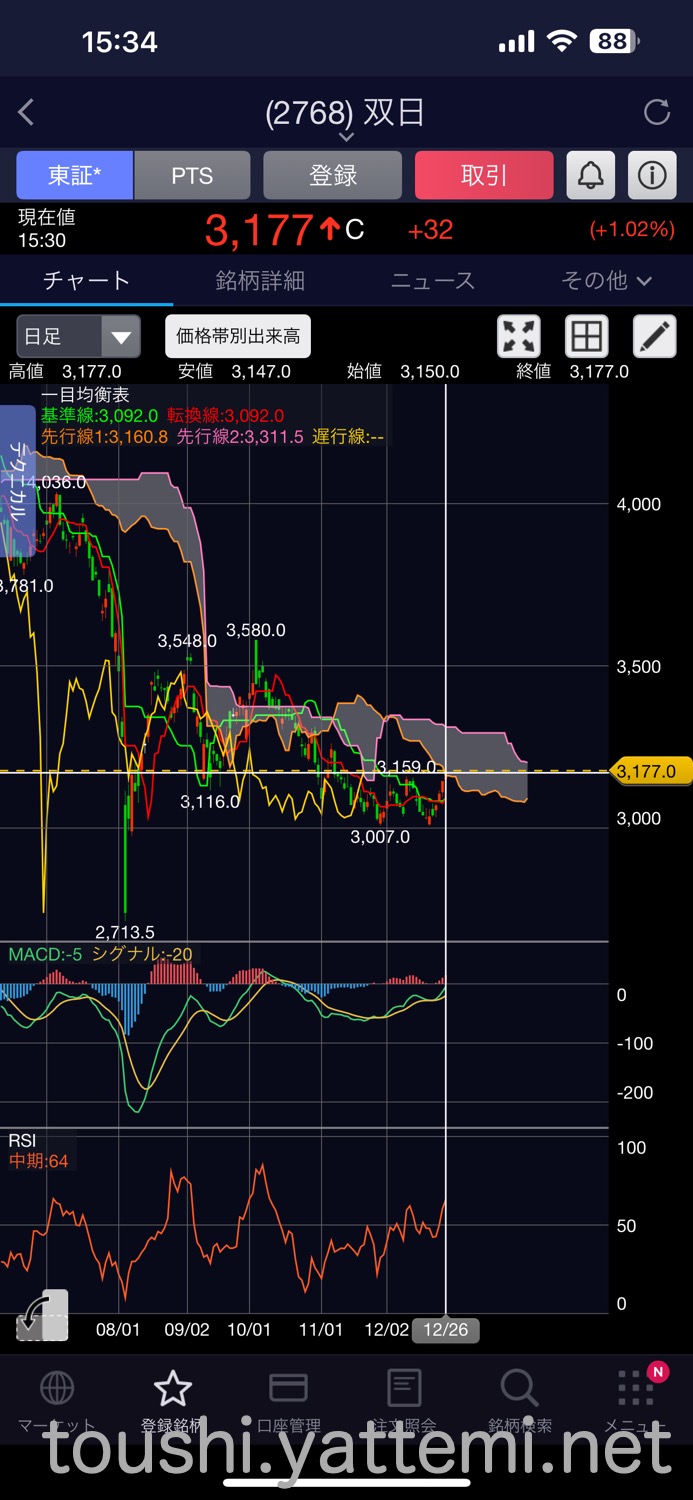This screenshot has height=1500, width=693.
Task: Tap the refresh icon at top right
Action: coord(657,112)
